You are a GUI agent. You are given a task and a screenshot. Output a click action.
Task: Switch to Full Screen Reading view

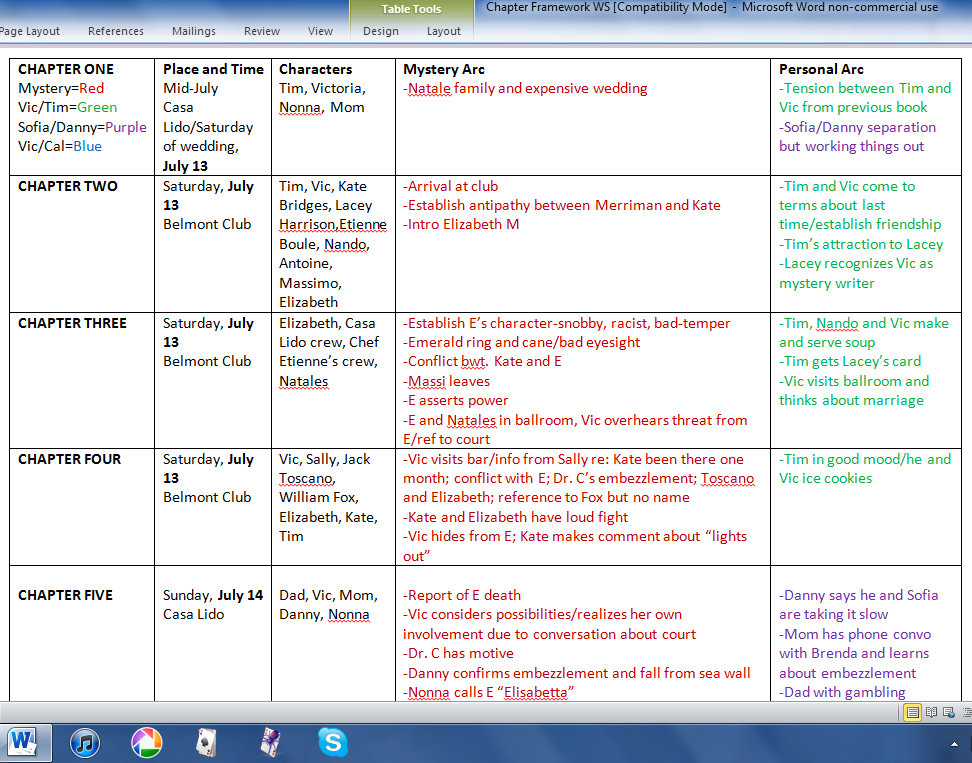[x=931, y=712]
